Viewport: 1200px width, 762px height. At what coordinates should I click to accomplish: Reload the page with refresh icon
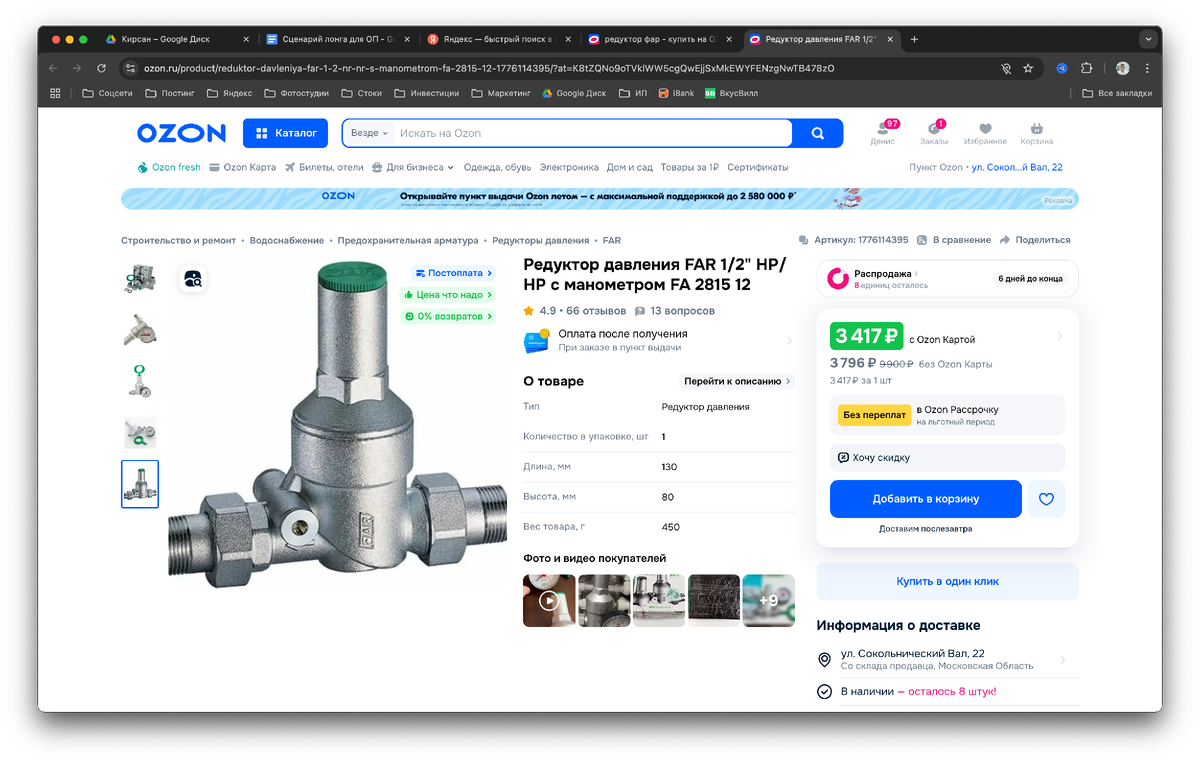(x=101, y=68)
